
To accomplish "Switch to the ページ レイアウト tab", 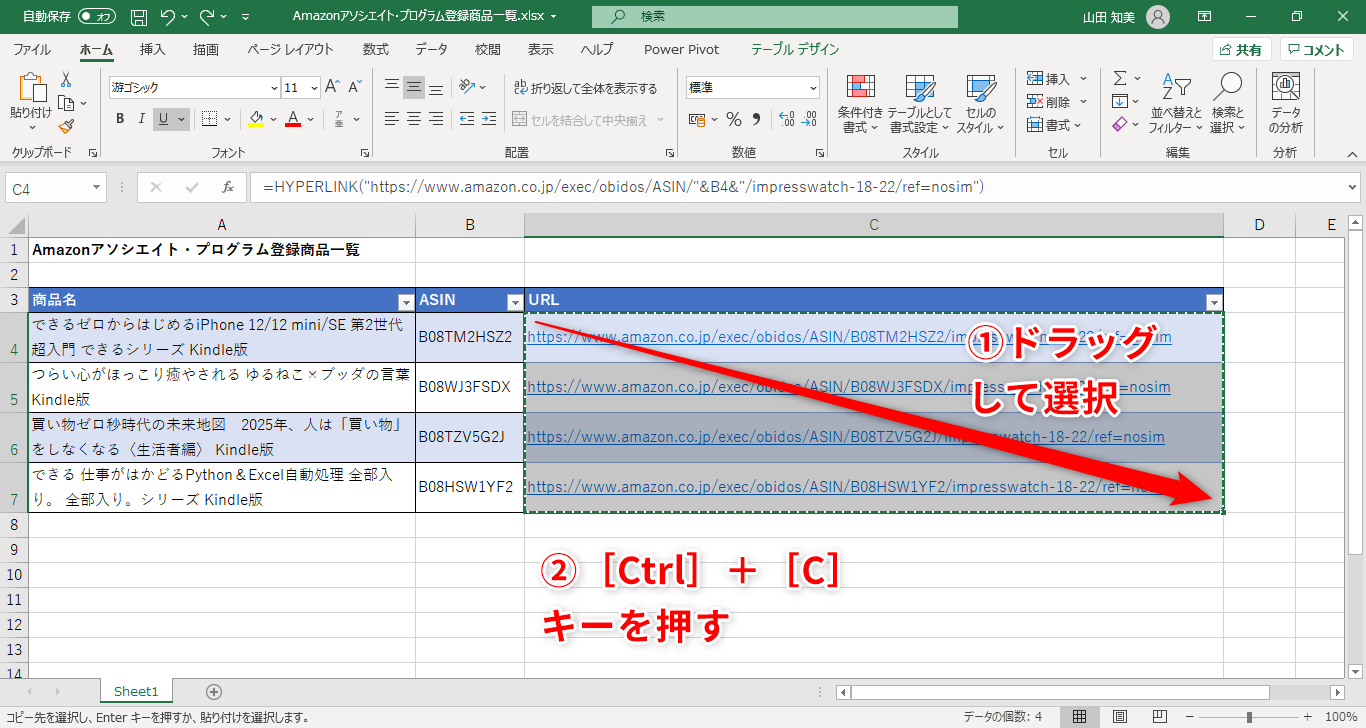I will [290, 49].
